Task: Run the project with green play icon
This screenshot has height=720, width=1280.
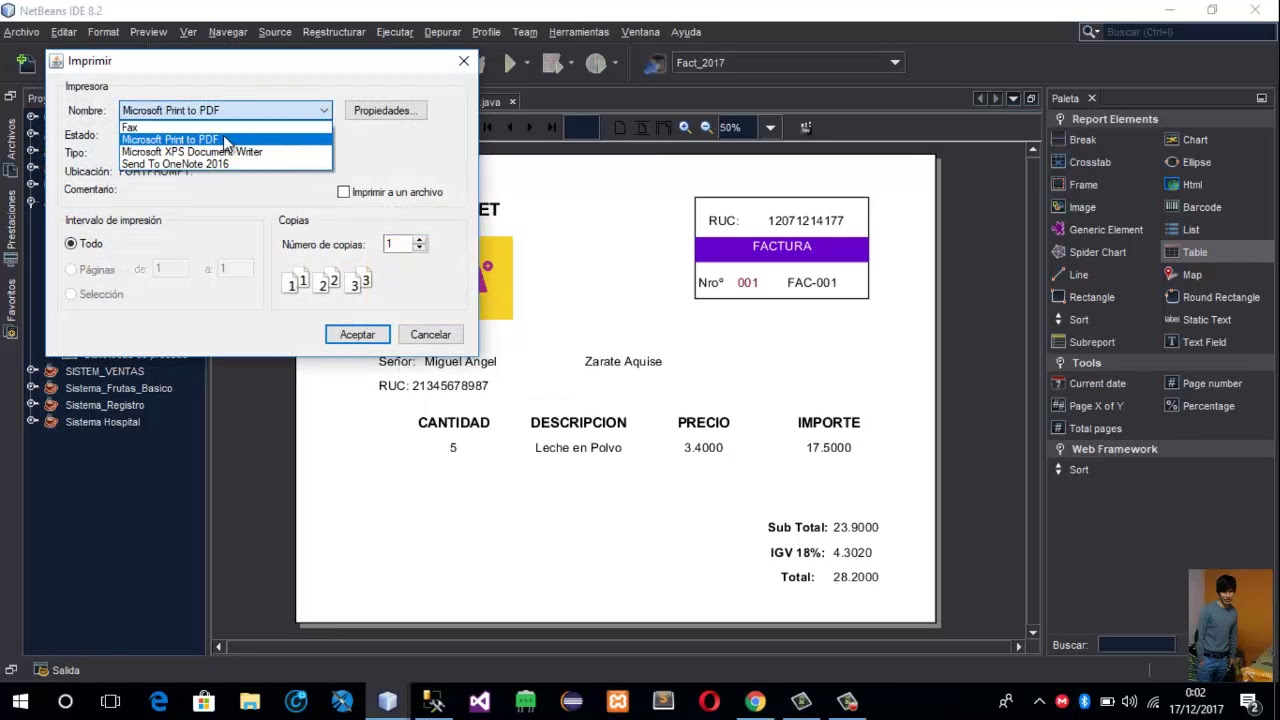Action: coord(509,63)
